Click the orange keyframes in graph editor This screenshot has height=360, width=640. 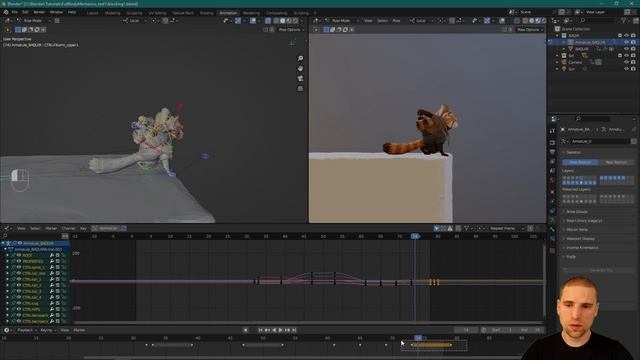pos(434,282)
